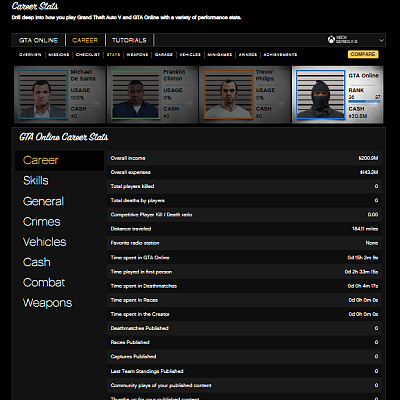This screenshot has width=400, height=400.
Task: Click the GTA Online rank progress bar
Action: pos(364,101)
